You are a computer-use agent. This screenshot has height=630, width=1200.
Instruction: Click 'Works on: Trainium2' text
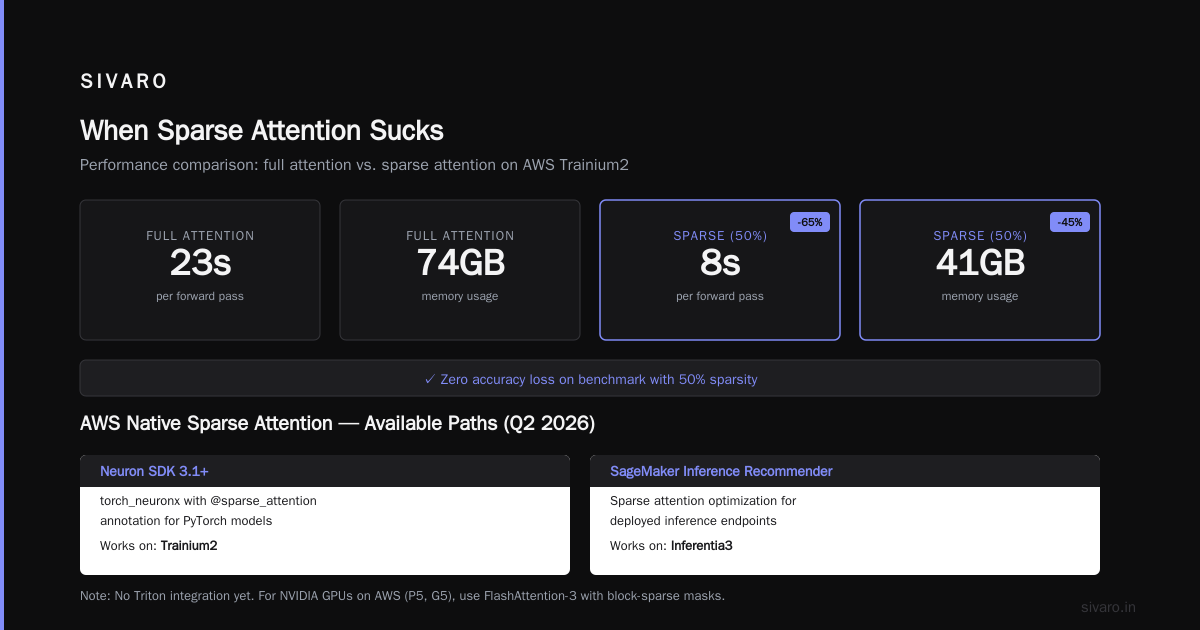pos(159,546)
